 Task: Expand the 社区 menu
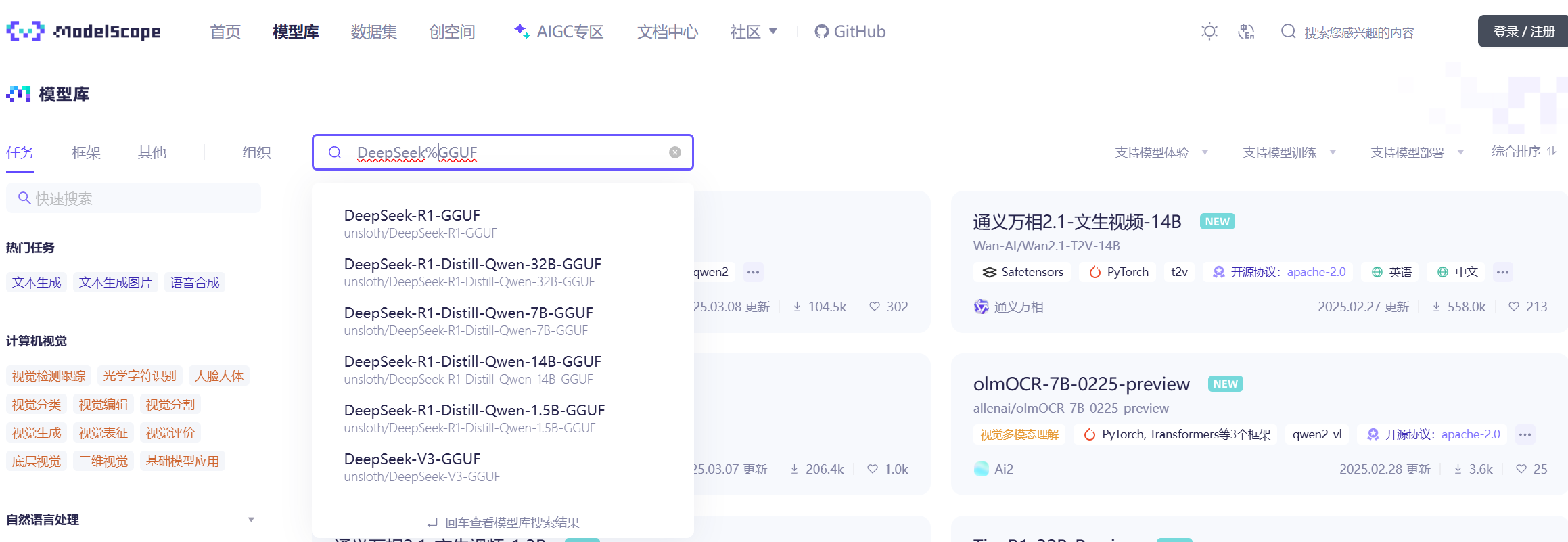click(754, 32)
